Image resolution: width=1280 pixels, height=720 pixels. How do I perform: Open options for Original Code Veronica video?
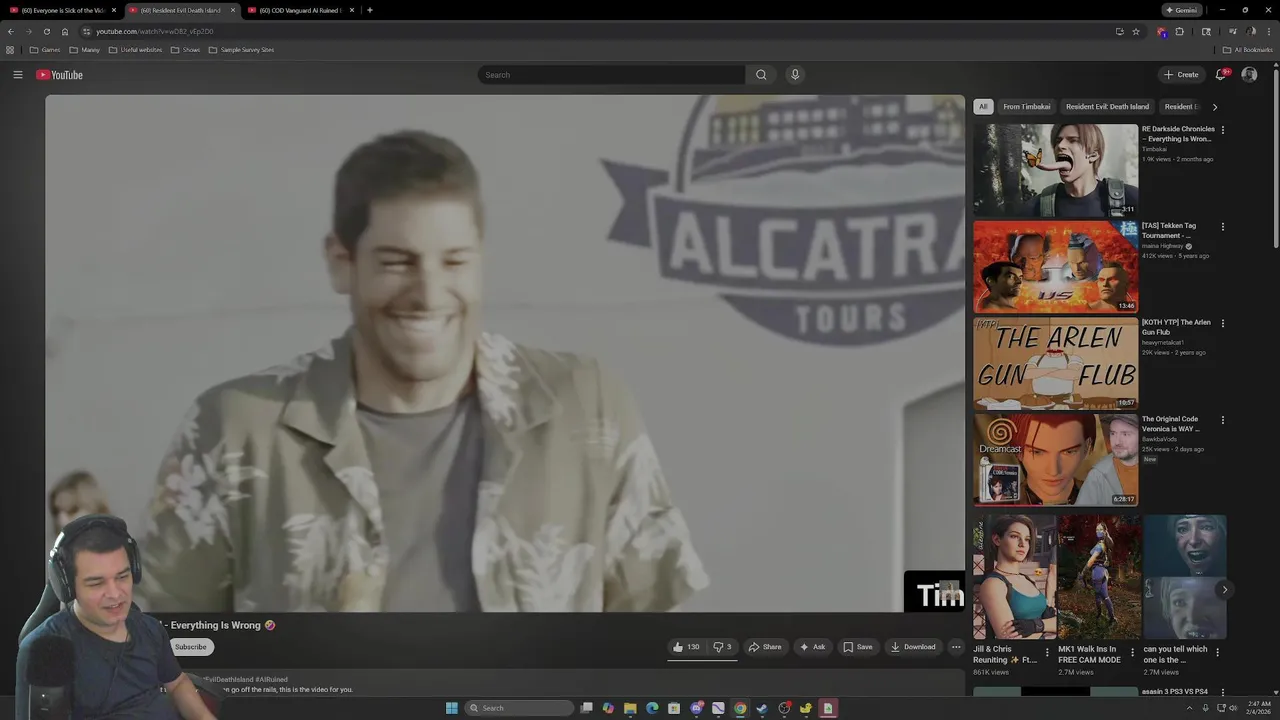[x=1222, y=420]
